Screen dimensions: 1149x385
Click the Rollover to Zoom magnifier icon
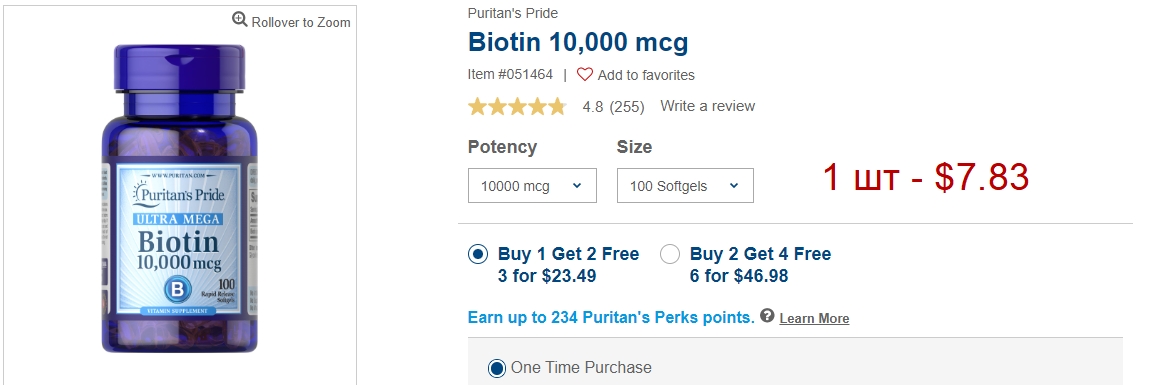[240, 20]
